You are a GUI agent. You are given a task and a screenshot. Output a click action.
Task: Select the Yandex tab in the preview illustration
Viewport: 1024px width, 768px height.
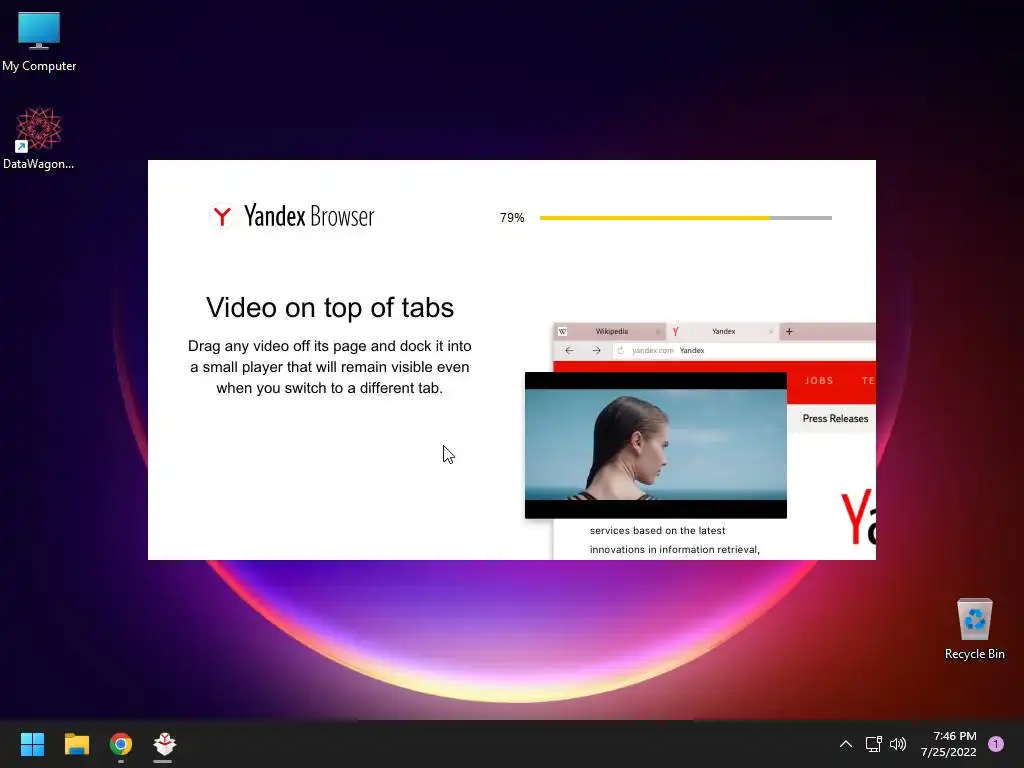(x=723, y=331)
